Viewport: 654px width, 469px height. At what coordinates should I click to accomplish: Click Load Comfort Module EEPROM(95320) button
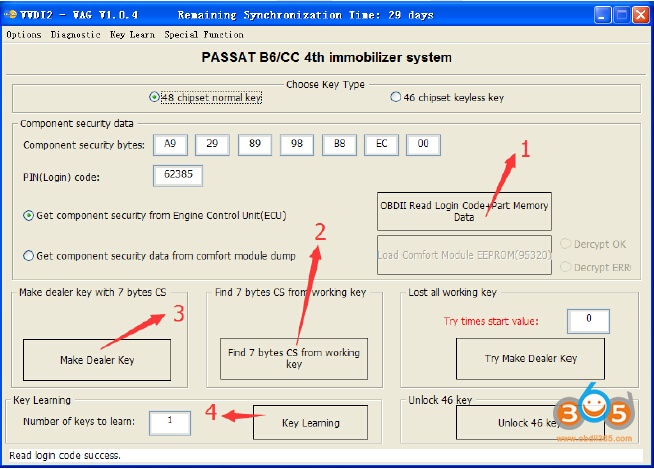point(464,255)
